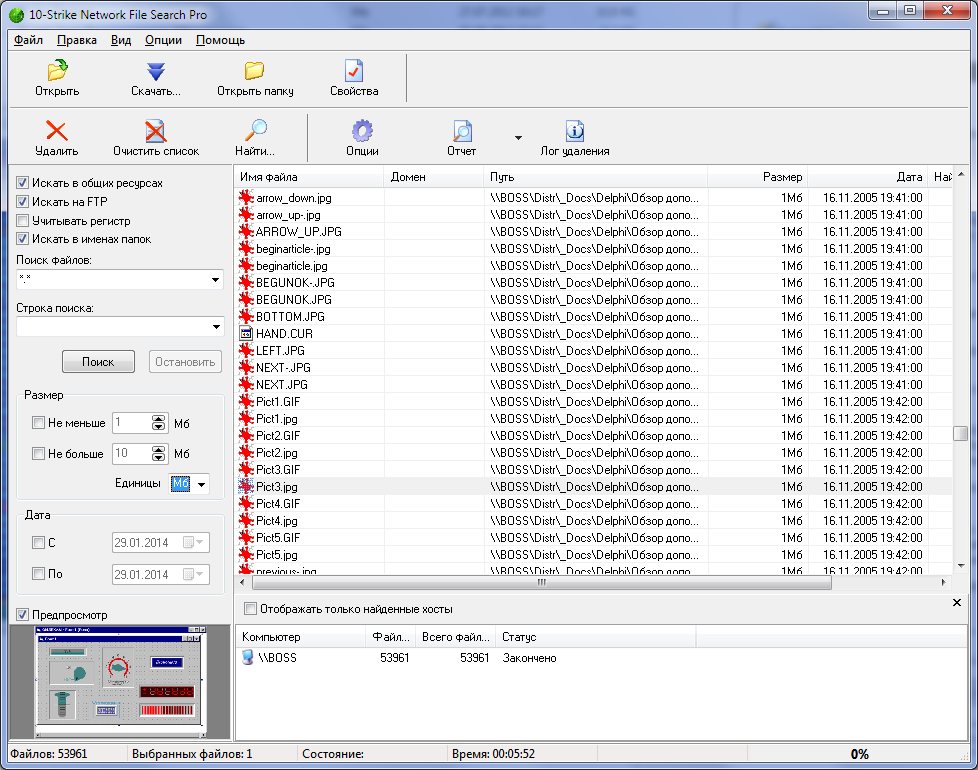Click the Скачать download arrow icon
Screen dimensions: 978x770
(155, 71)
